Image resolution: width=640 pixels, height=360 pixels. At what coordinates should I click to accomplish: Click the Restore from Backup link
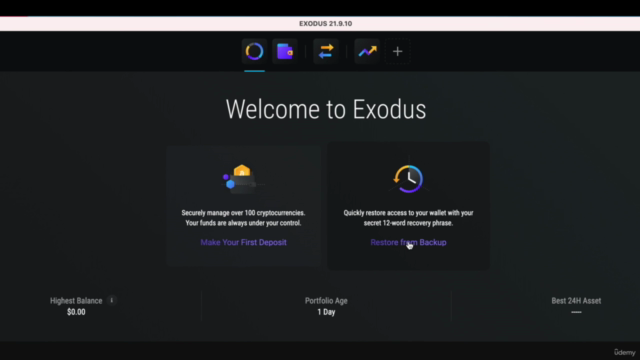click(408, 242)
